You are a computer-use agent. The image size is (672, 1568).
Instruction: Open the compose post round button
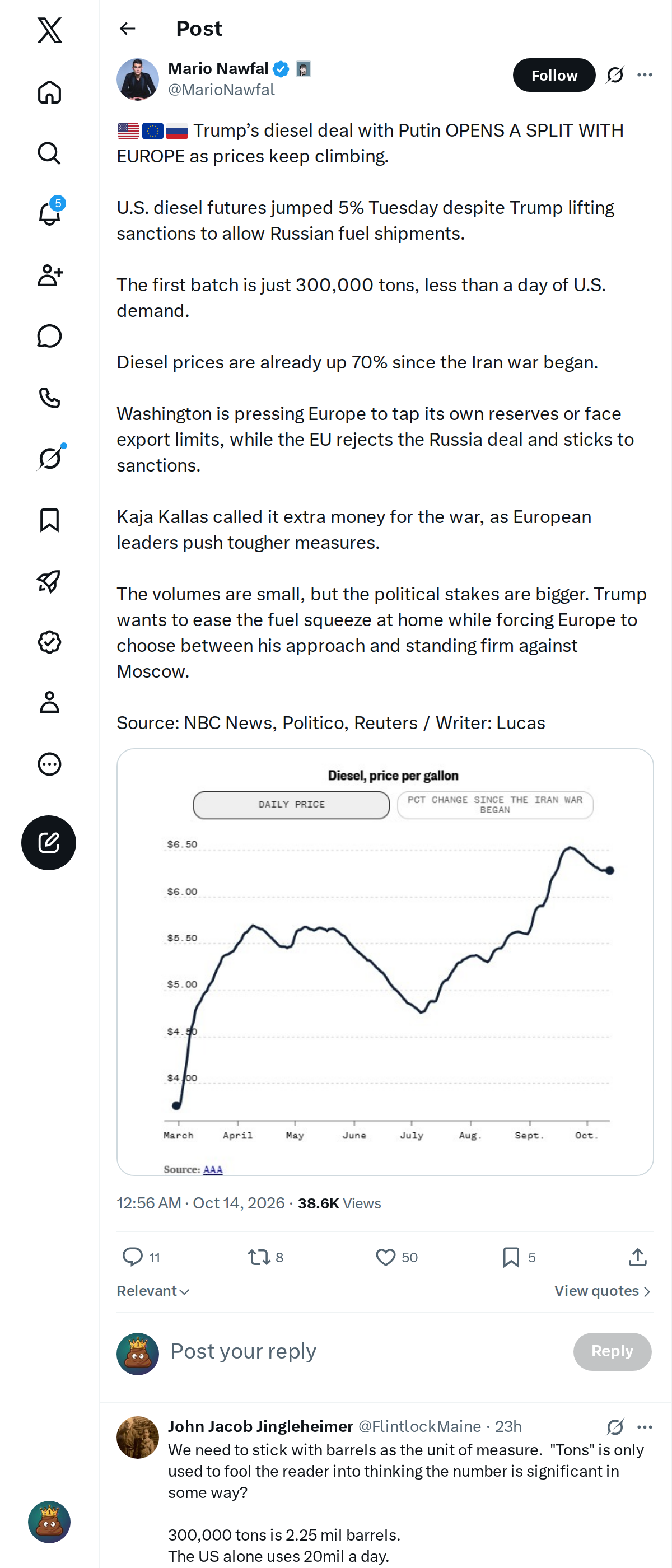[49, 842]
